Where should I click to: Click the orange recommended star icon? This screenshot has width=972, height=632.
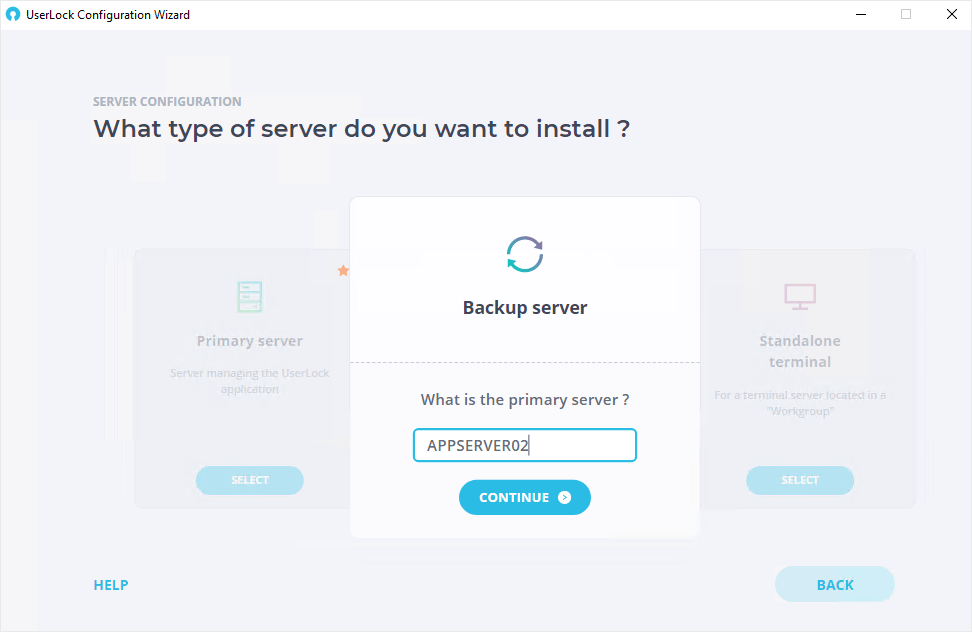[343, 270]
